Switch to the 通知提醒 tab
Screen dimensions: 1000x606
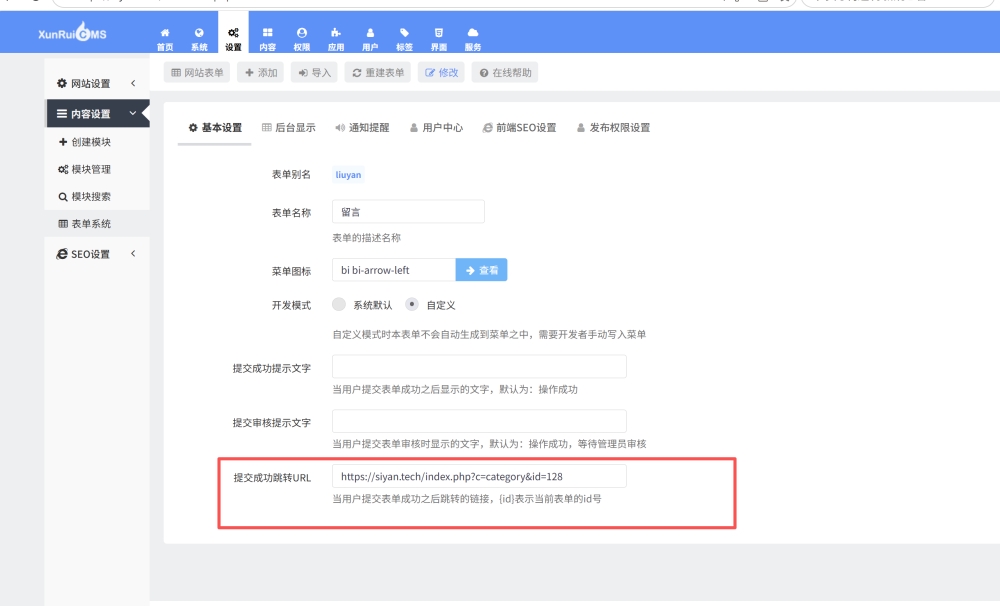[x=362, y=128]
